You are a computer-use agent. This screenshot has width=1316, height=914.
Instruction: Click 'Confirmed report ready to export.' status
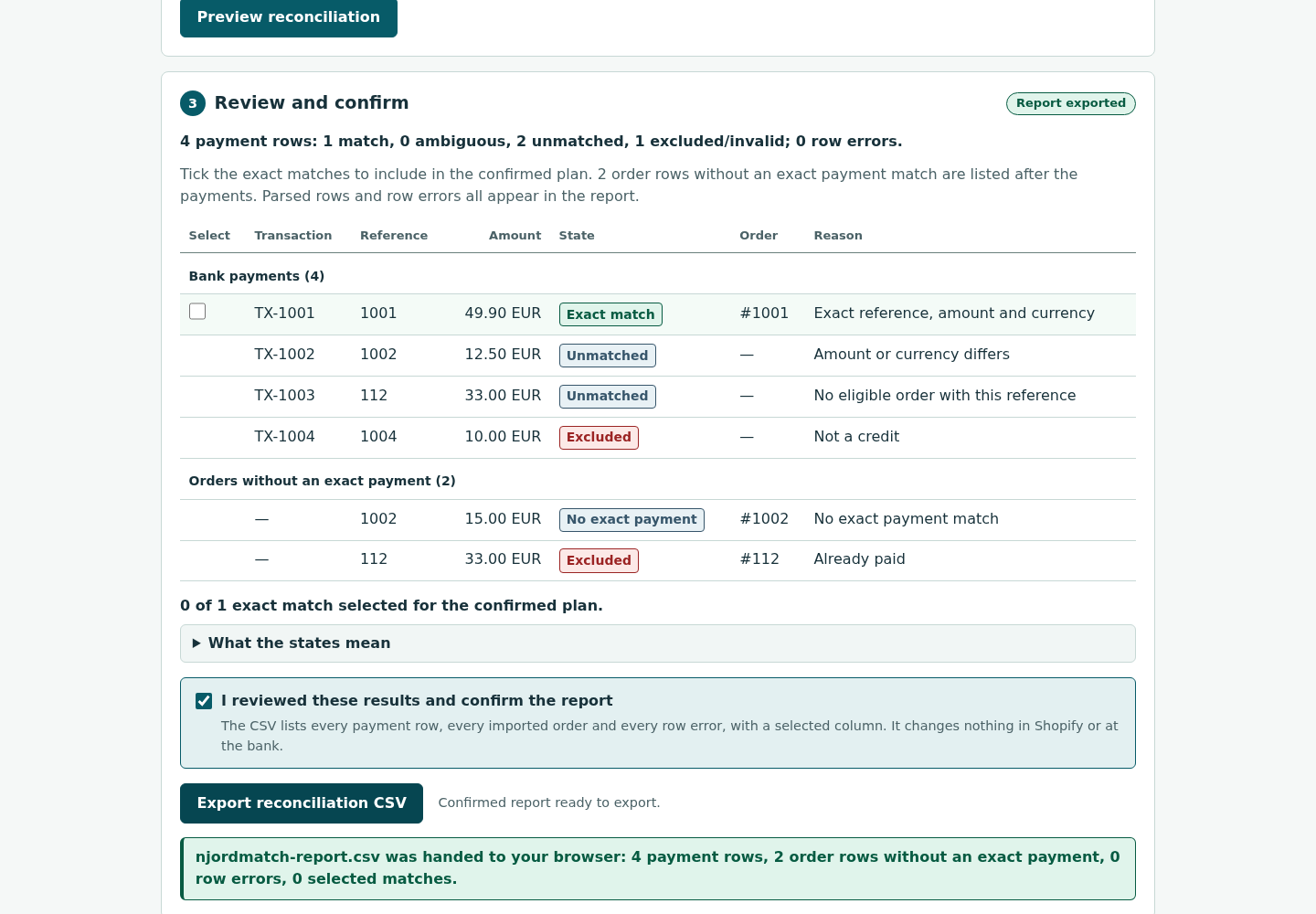click(549, 803)
